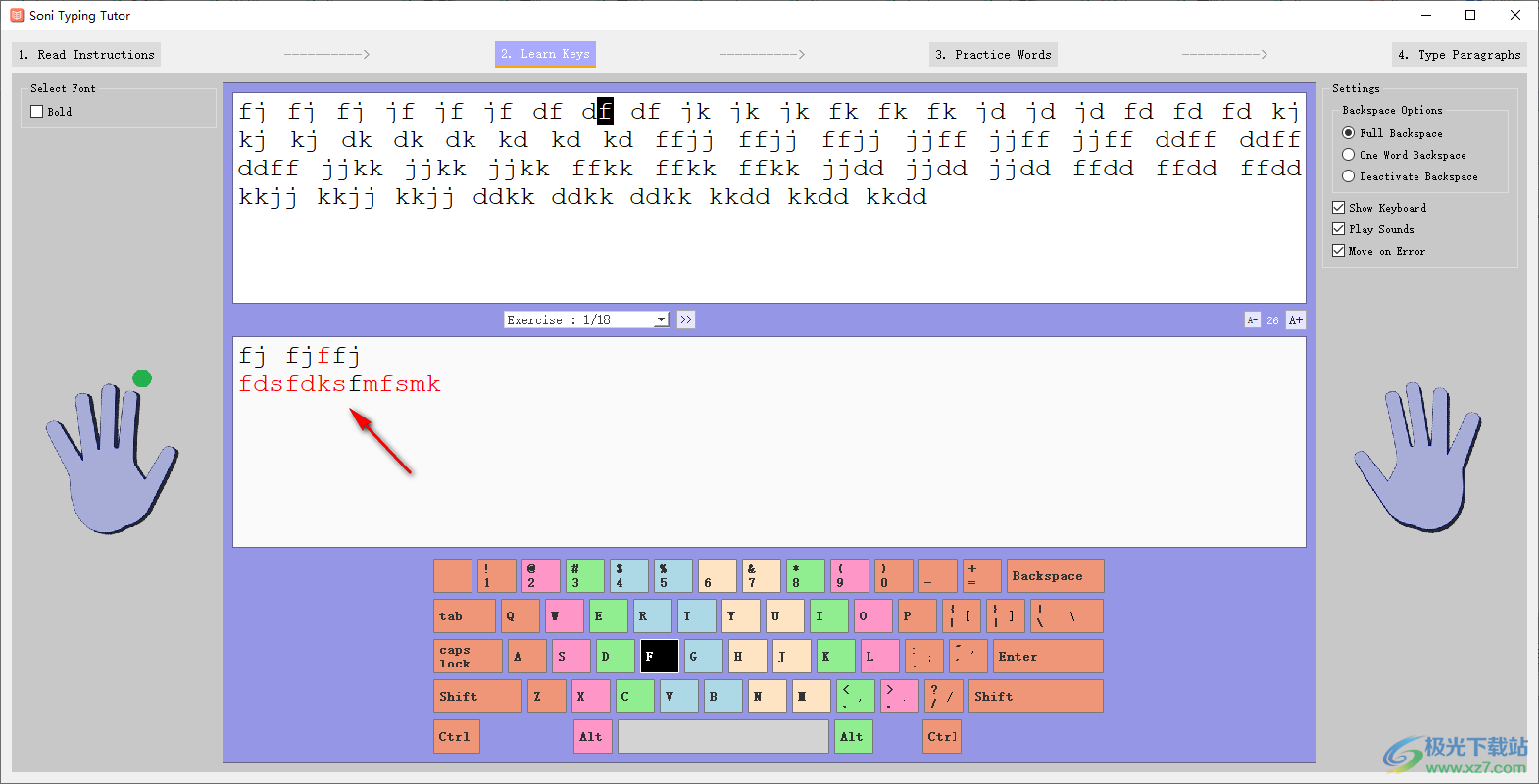The height and width of the screenshot is (784, 1539).
Task: Switch to Learn Keys tab
Action: [x=545, y=54]
